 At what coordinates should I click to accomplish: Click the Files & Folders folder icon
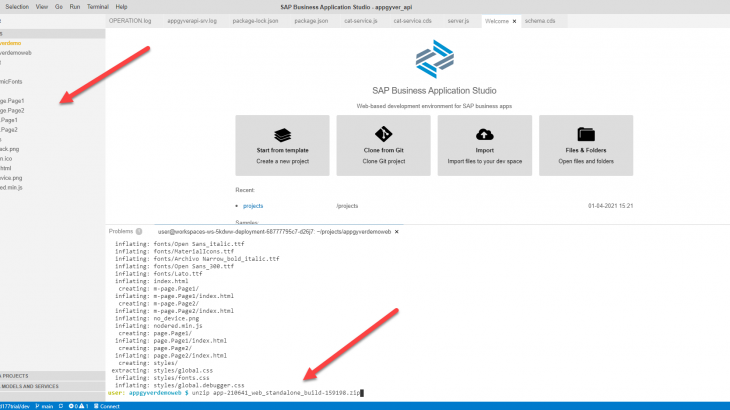pos(586,134)
